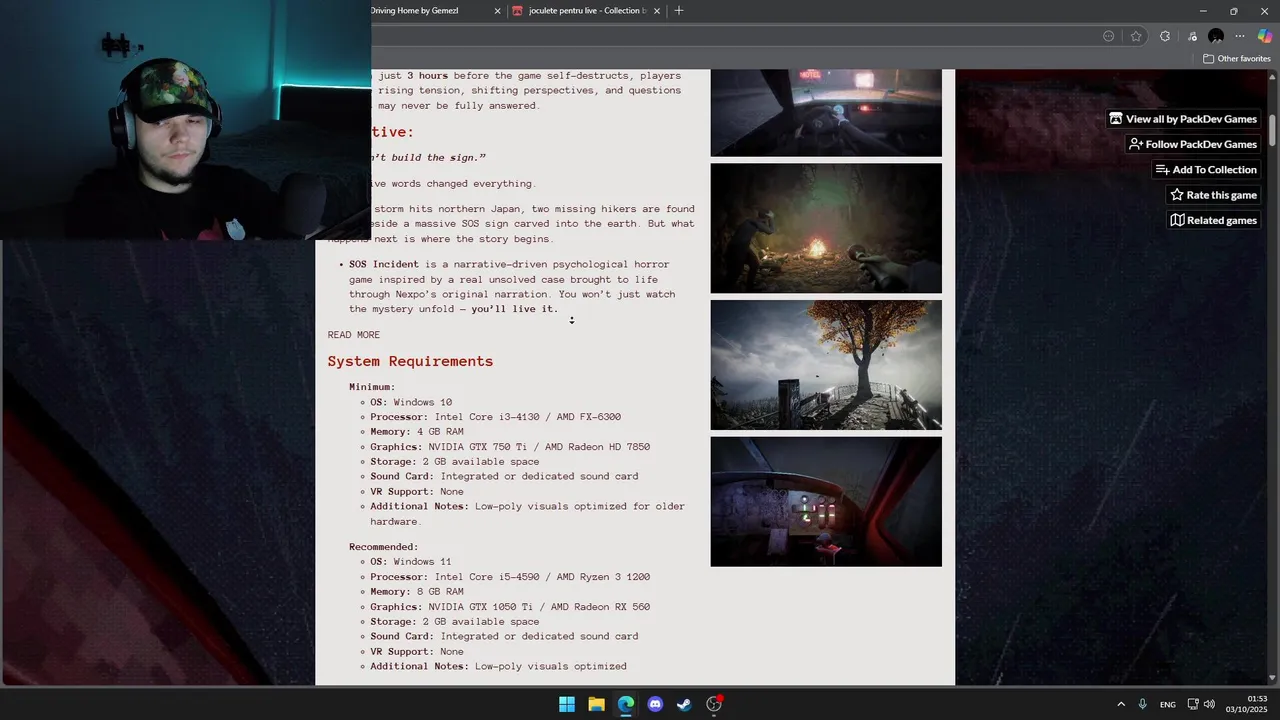1280x720 pixels.
Task: Click the 'Recommended:' label
Action: pyautogui.click(x=384, y=547)
